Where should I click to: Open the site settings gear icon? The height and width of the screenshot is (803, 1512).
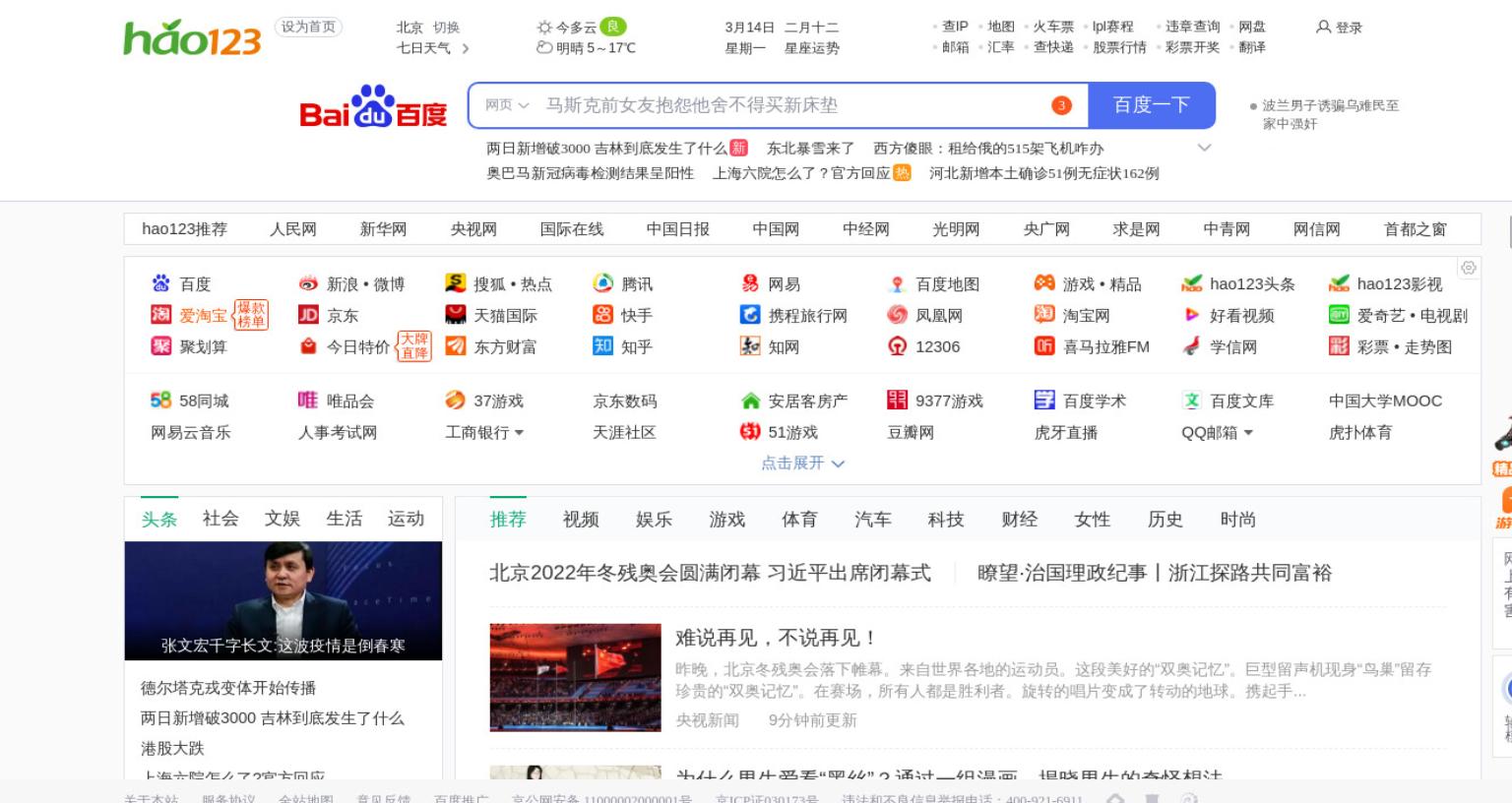tap(1469, 268)
